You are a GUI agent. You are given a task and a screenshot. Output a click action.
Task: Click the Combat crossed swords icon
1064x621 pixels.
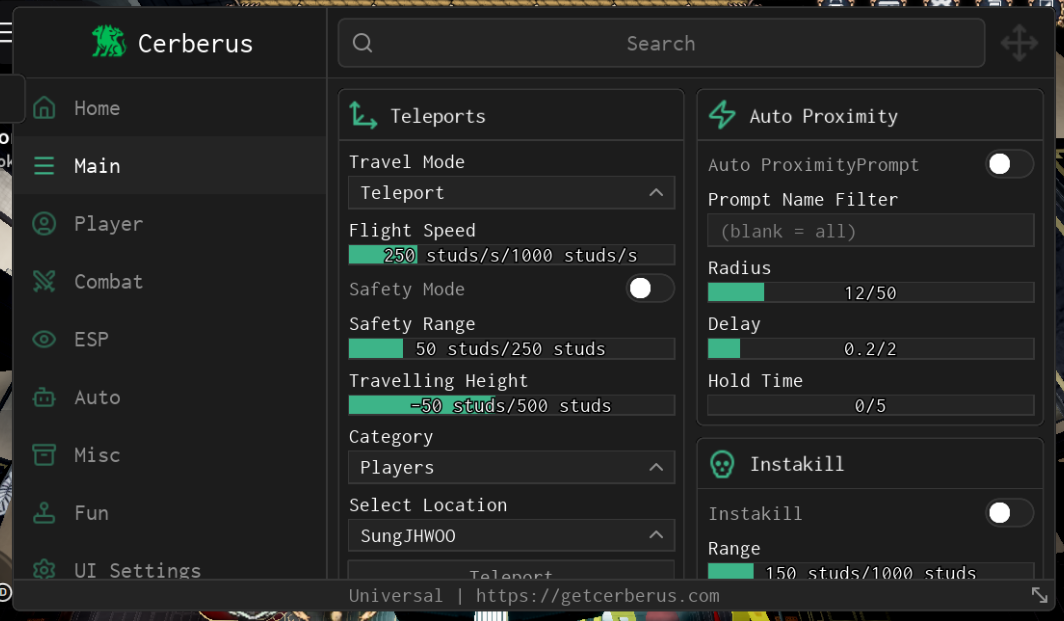[x=44, y=282]
